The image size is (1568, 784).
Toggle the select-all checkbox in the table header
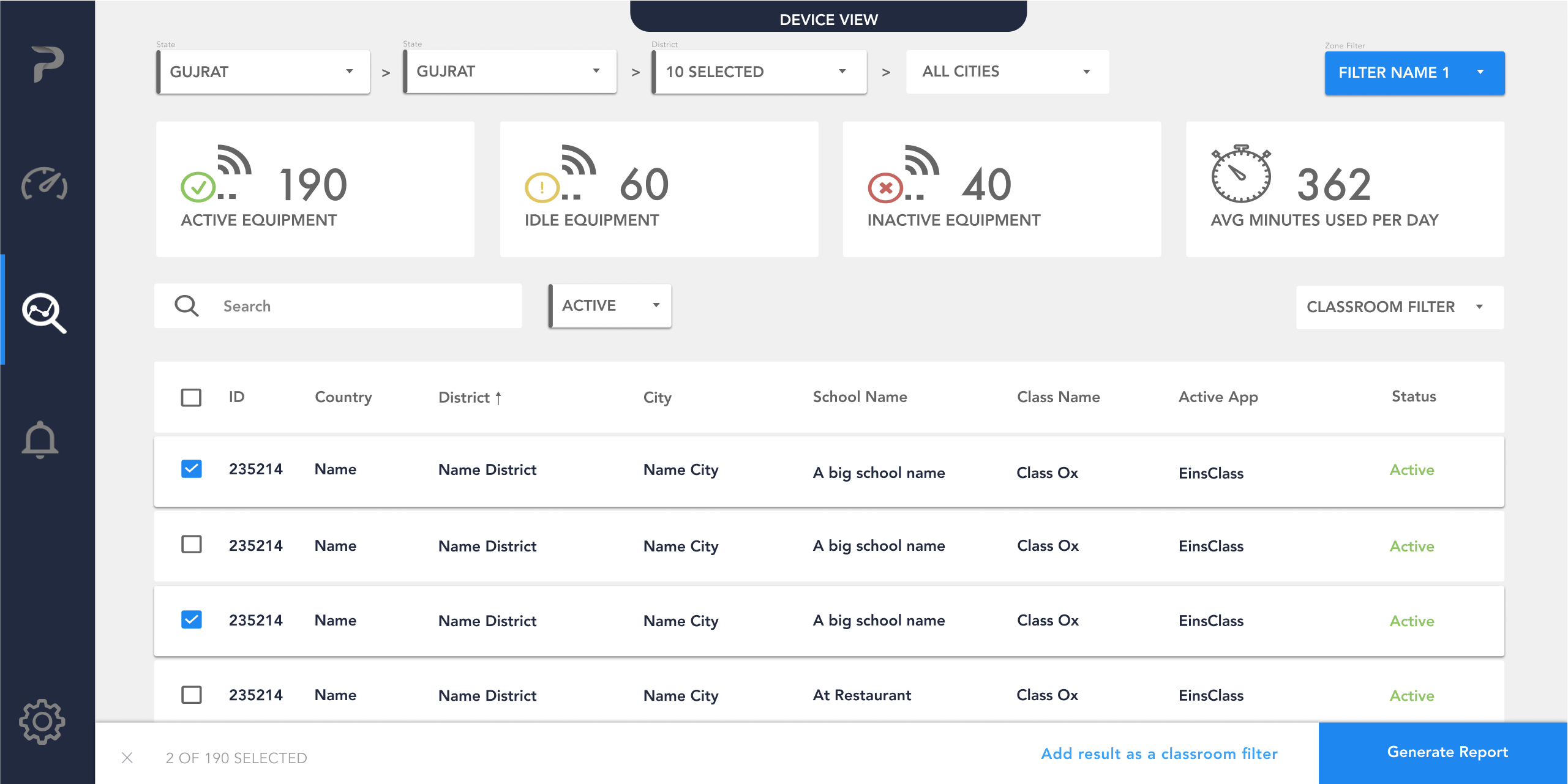[191, 397]
